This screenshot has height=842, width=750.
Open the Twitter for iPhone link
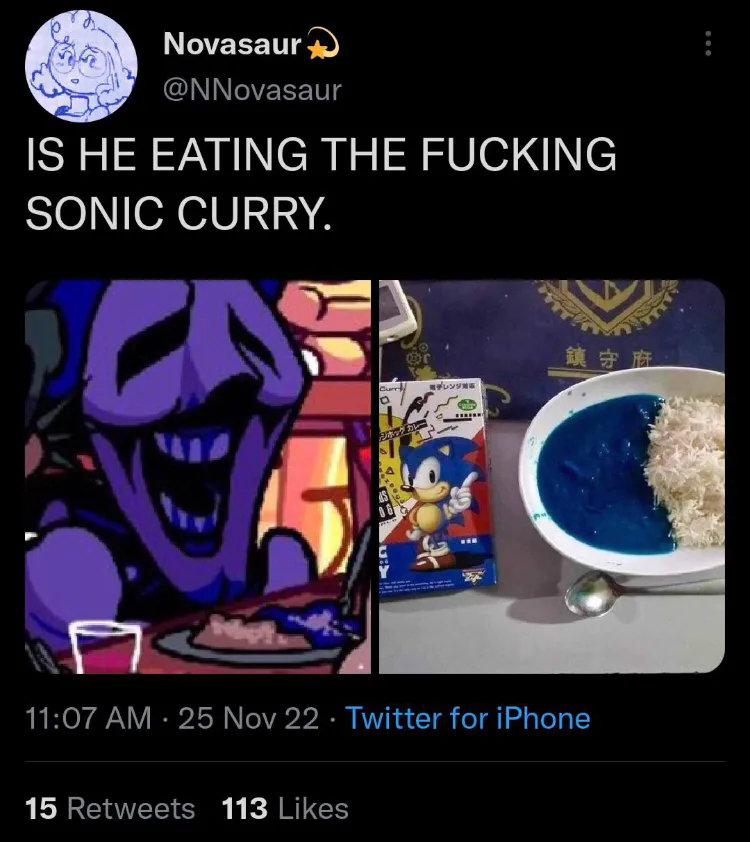467,718
